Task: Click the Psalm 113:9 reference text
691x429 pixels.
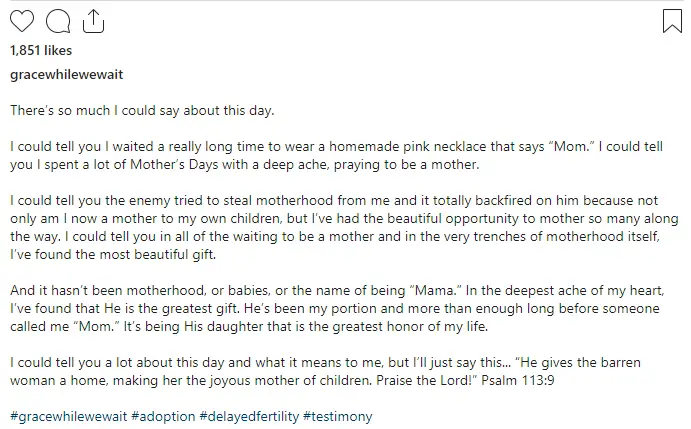Action: [518, 380]
